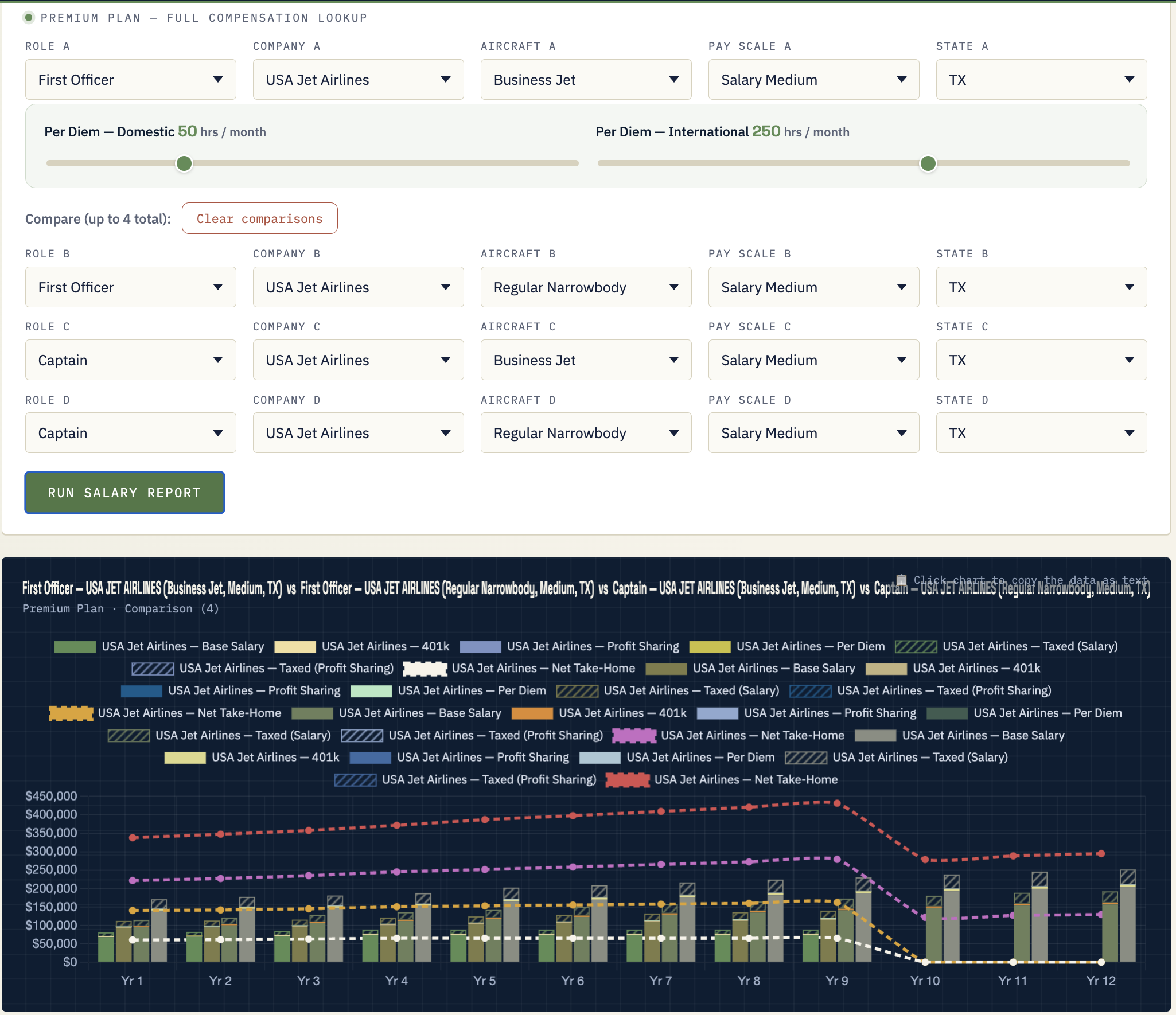Change the Aircraft C selection
Screen dimensions: 1176x1015
coord(586,360)
